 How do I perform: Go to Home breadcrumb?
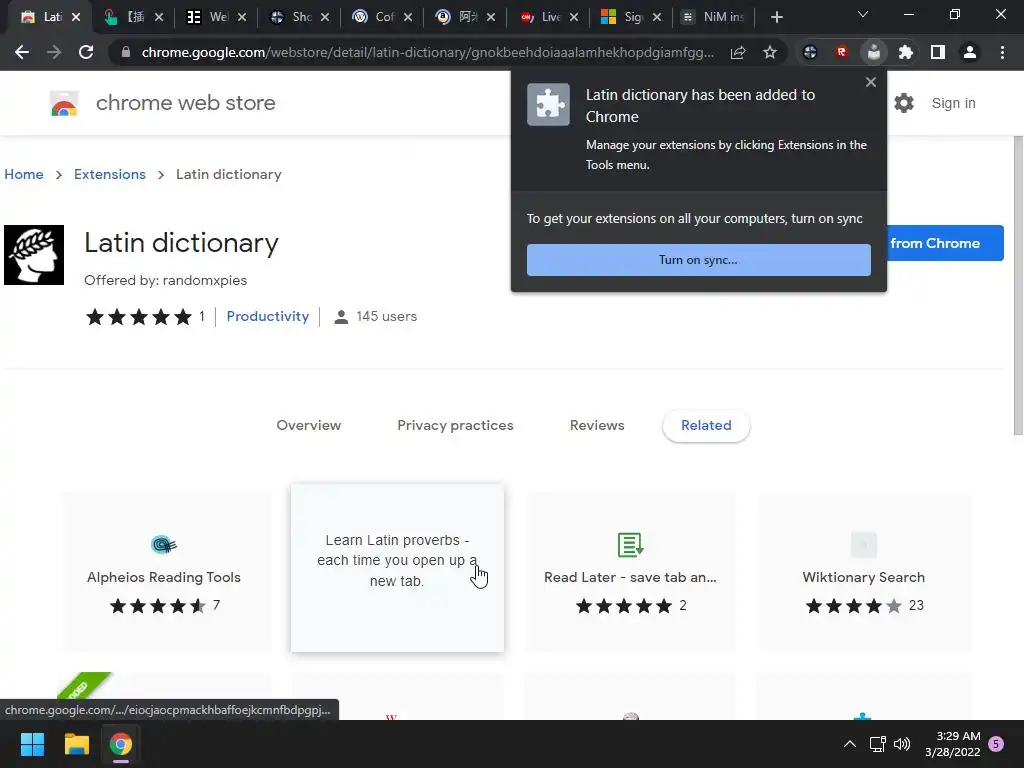click(24, 174)
